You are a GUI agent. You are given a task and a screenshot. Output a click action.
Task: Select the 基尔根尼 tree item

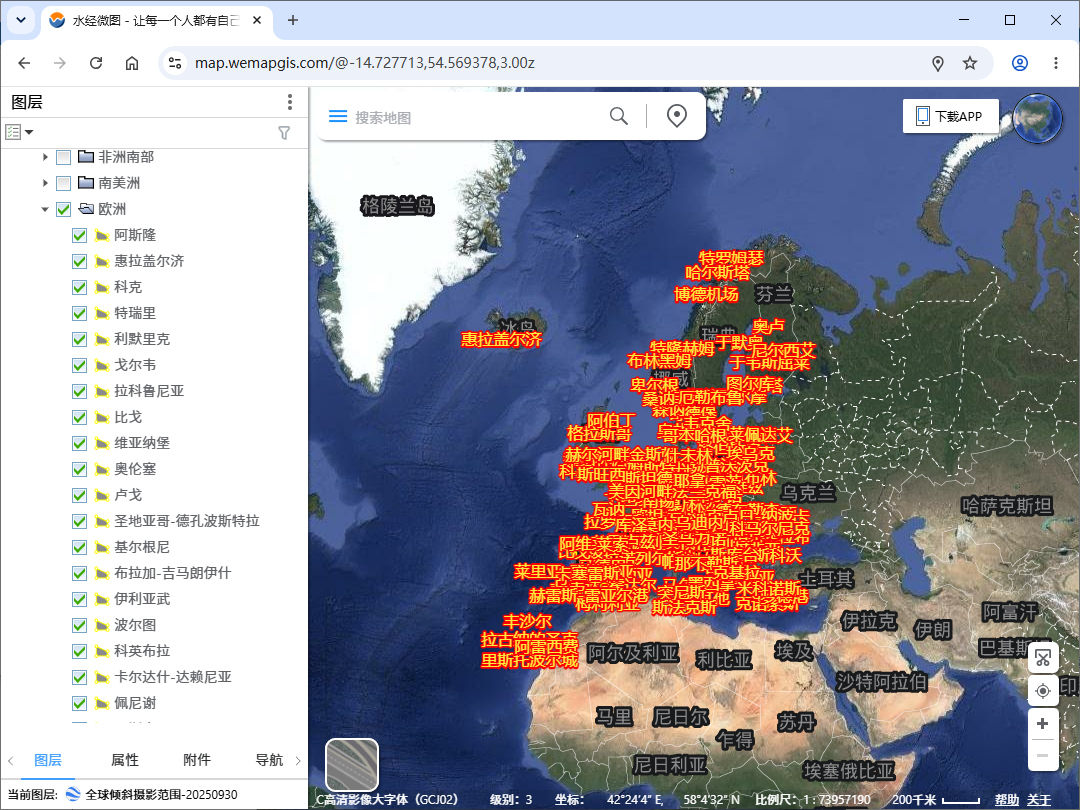pyautogui.click(x=142, y=548)
